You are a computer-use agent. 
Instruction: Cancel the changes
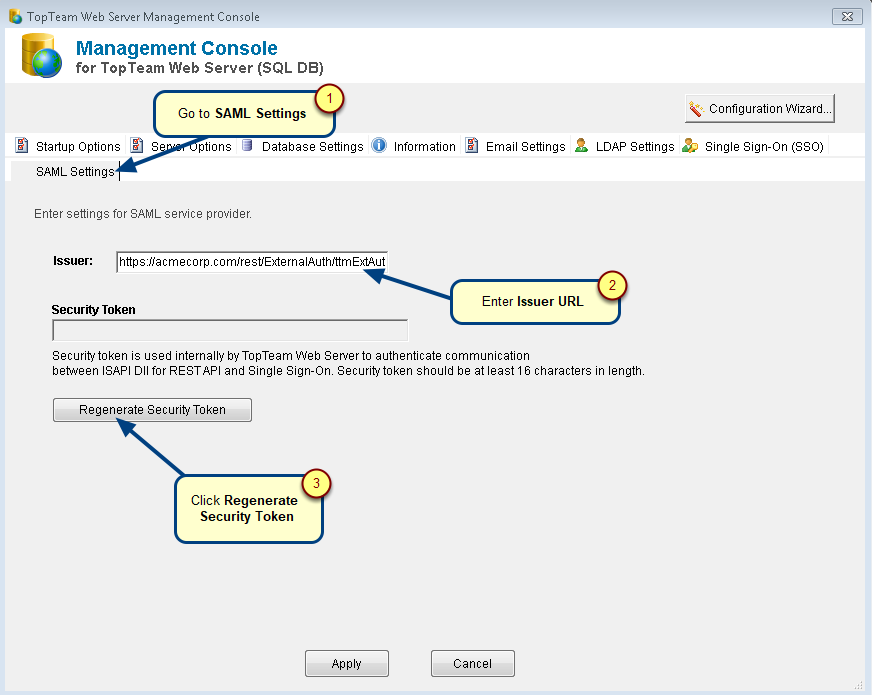pyautogui.click(x=473, y=663)
